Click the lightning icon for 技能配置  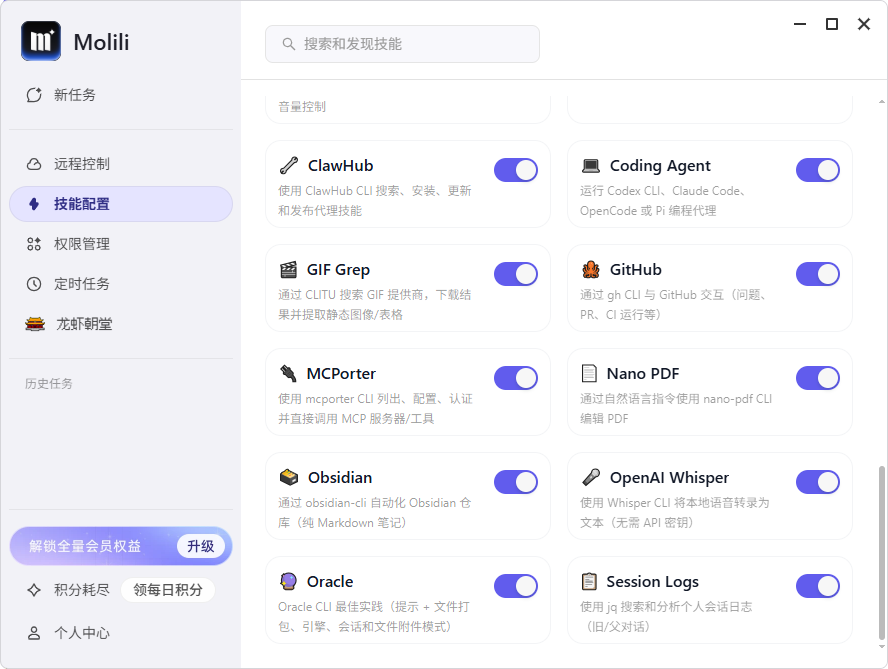pos(34,204)
